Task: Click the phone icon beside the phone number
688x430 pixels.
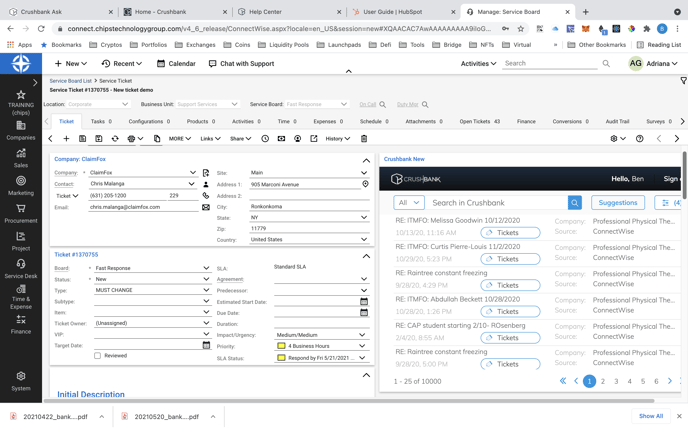Action: tap(206, 196)
